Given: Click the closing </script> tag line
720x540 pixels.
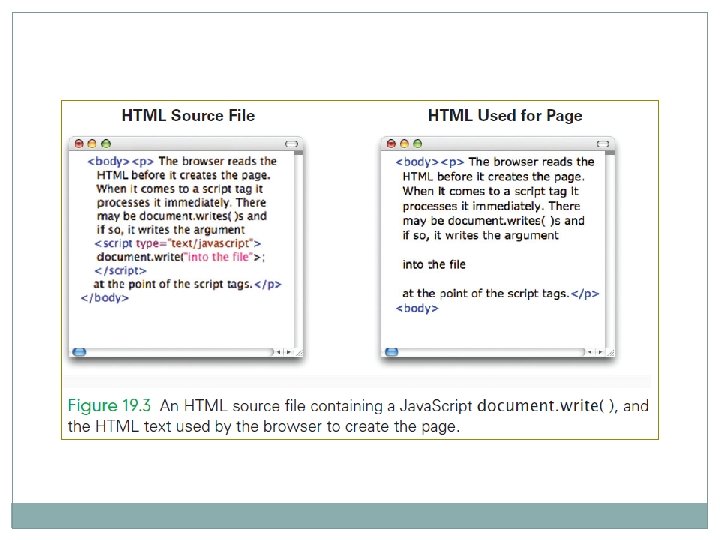Looking at the screenshot, I should [120, 271].
